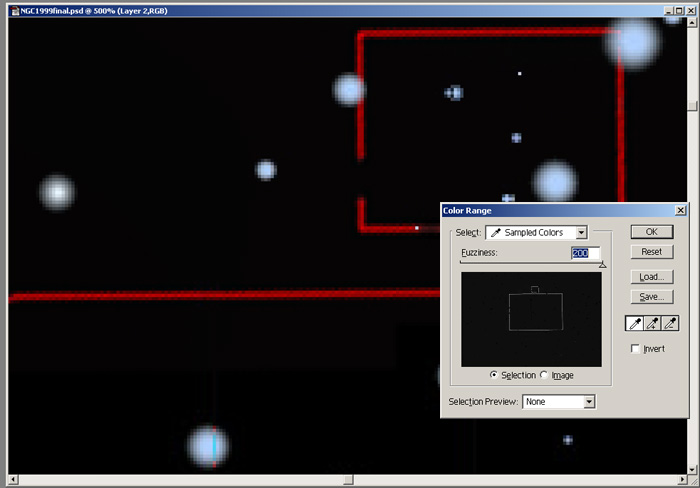700x488 pixels.
Task: Click the Fuzziness value field
Action: [585, 253]
